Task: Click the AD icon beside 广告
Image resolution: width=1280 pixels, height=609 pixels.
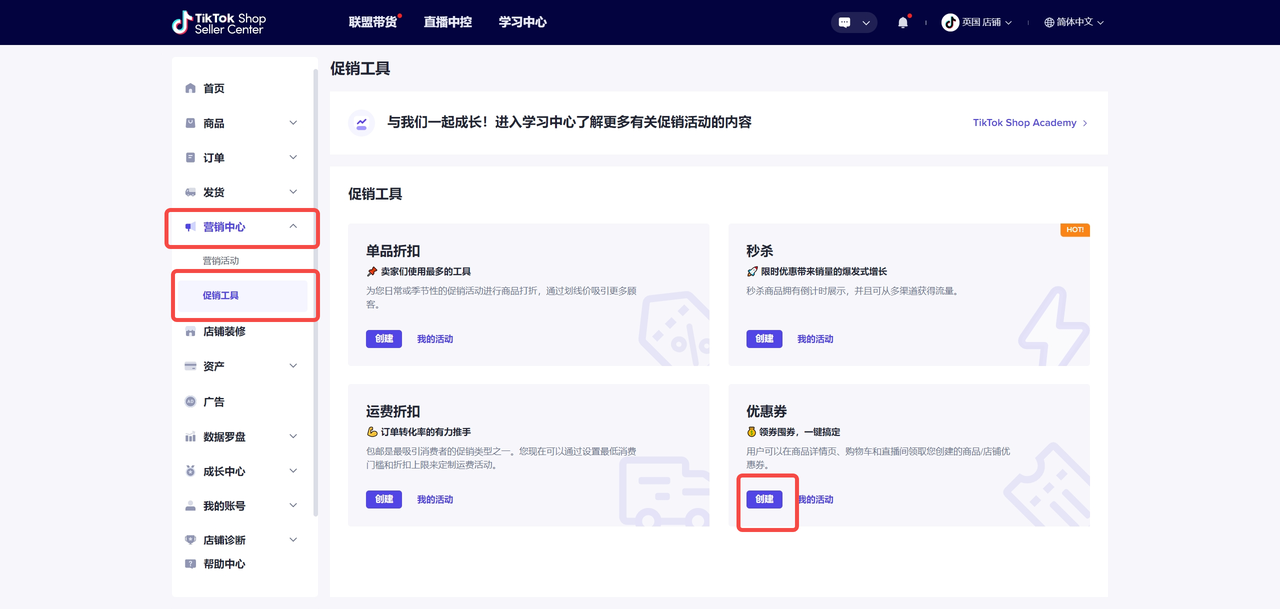Action: pyautogui.click(x=190, y=401)
